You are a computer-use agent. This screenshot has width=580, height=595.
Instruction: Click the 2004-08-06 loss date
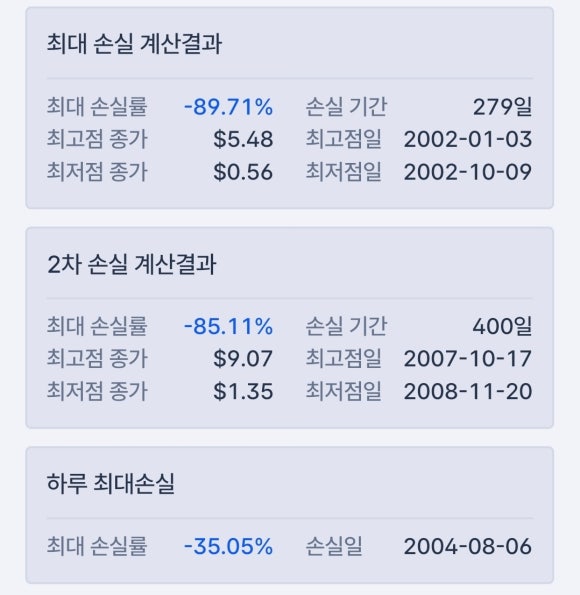click(468, 546)
